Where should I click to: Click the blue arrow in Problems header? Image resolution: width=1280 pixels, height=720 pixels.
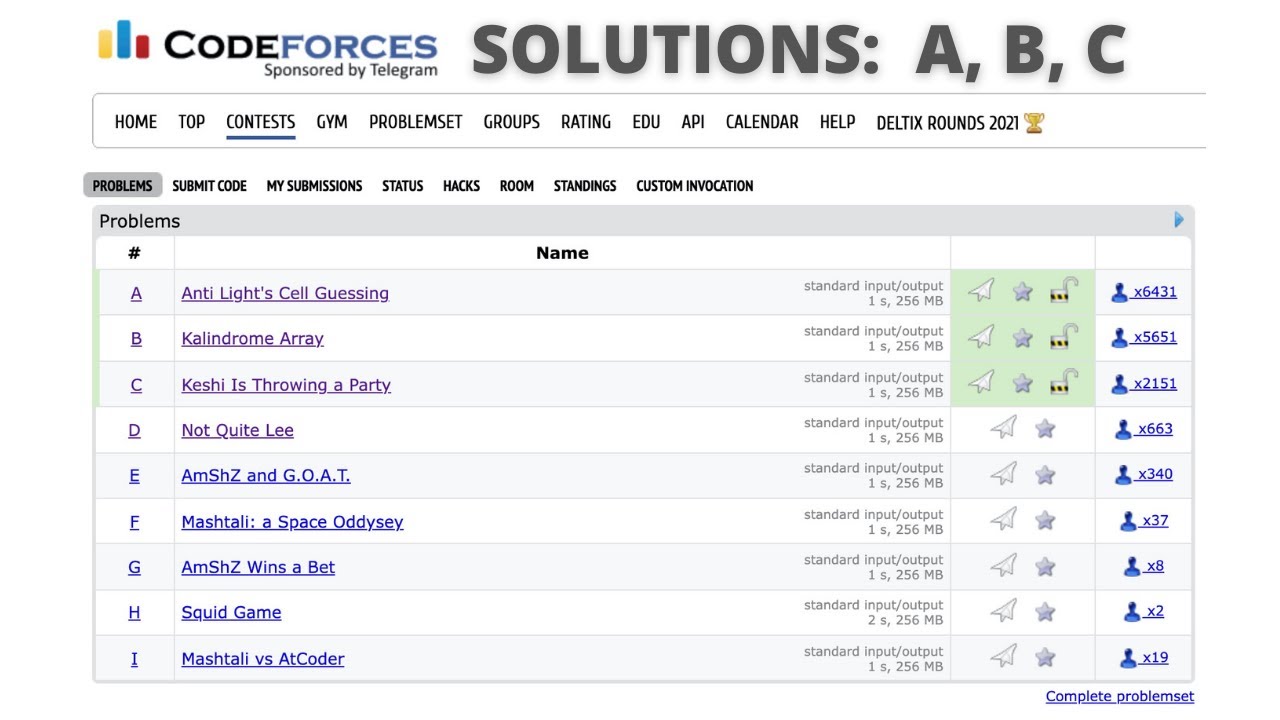(1179, 220)
